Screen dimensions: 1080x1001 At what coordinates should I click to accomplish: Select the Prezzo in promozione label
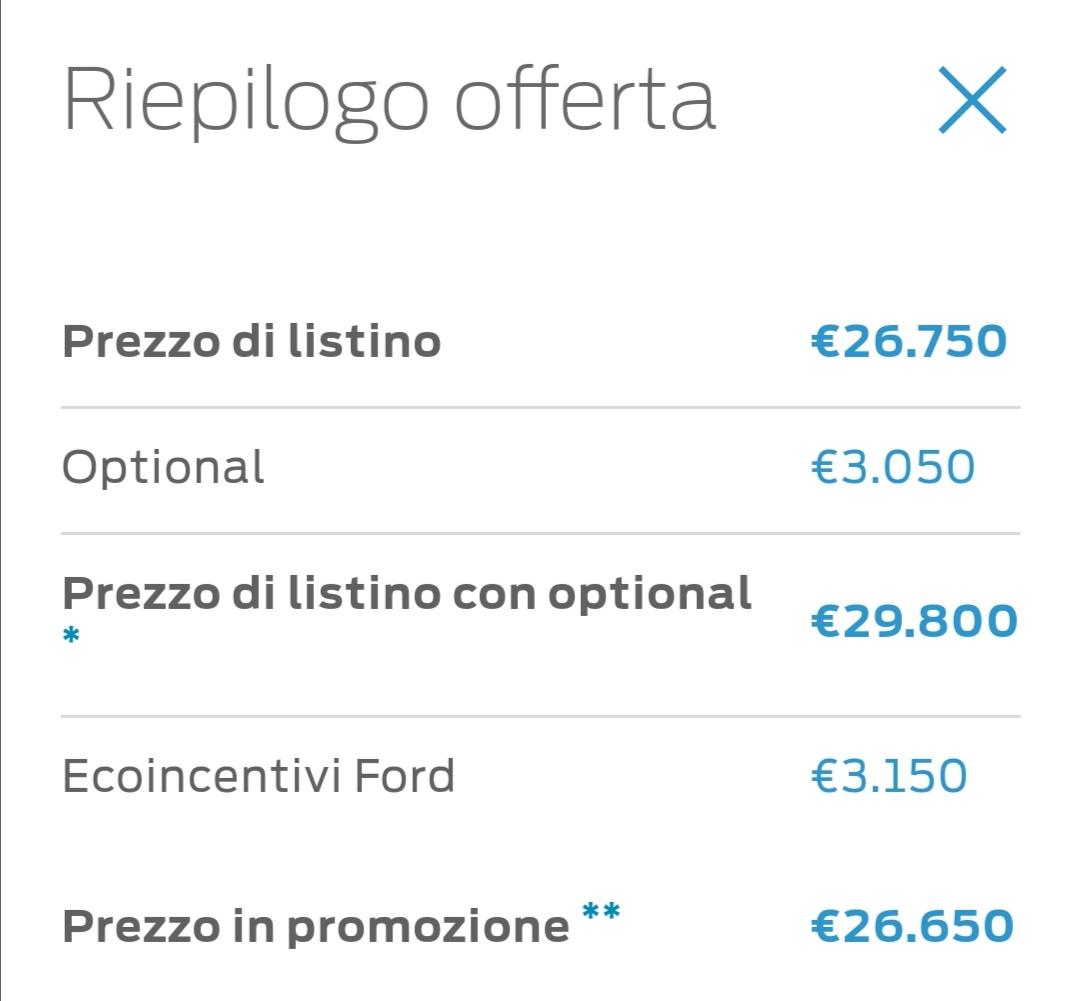[x=316, y=927]
